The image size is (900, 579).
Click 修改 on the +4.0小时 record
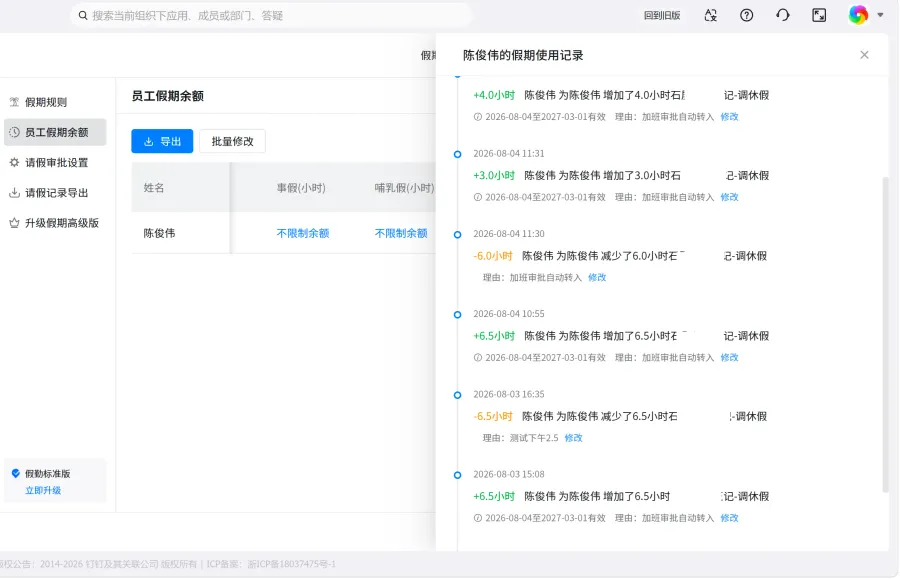click(x=730, y=116)
